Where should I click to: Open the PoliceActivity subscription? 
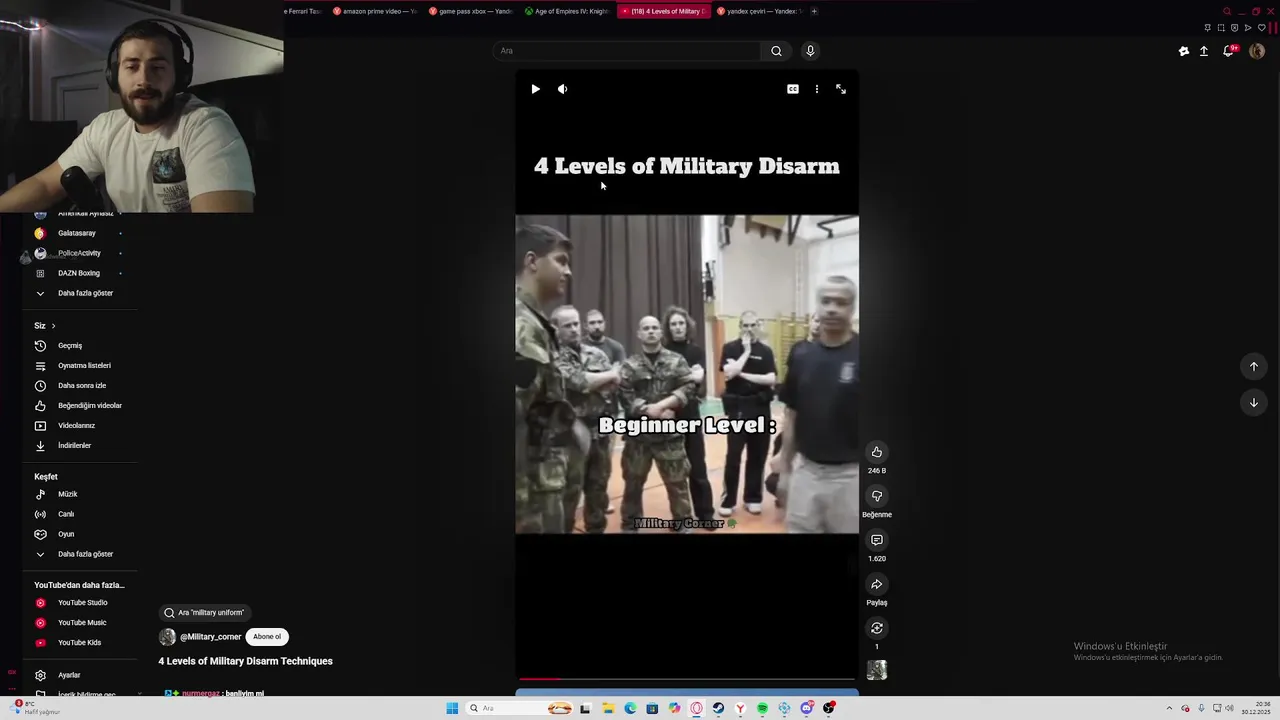(x=80, y=253)
